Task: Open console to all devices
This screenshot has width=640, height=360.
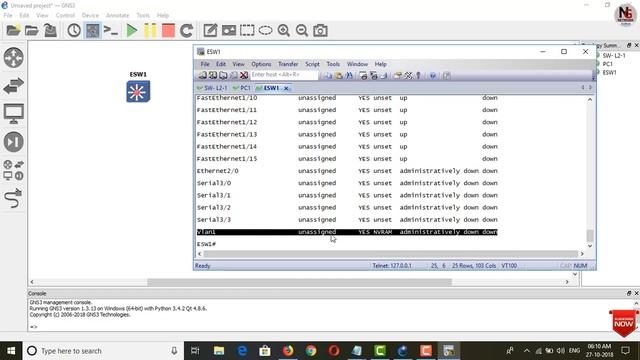Action: tap(111, 31)
